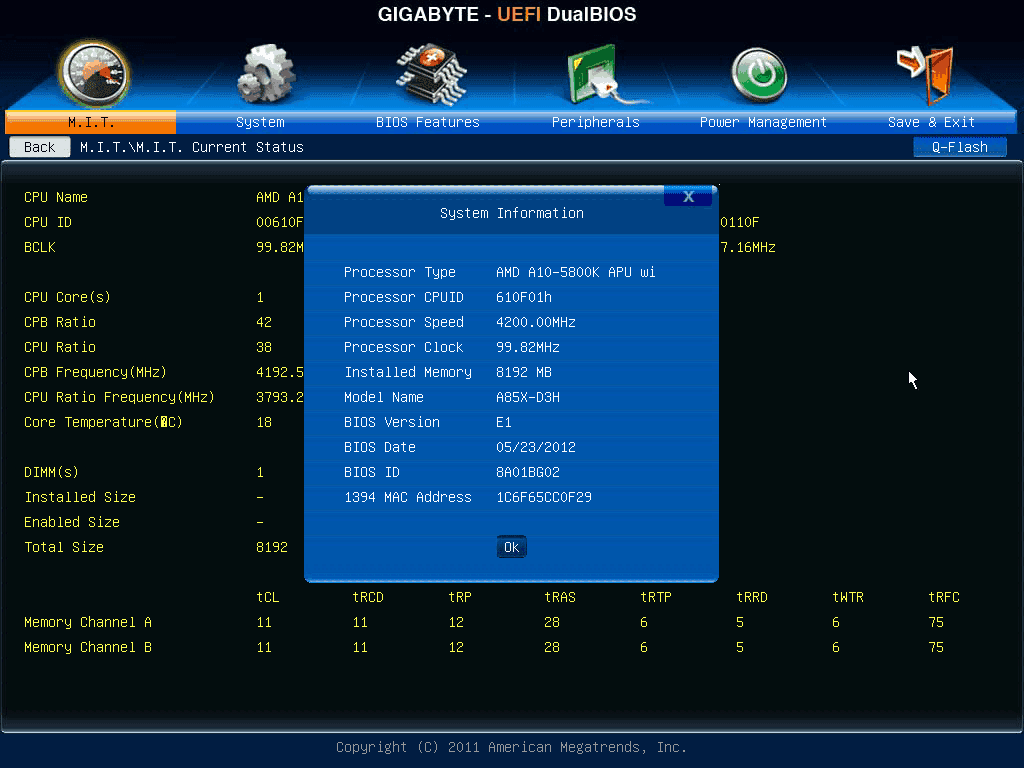Switch to the Save & Exit tab
Image resolution: width=1024 pixels, height=768 pixels.
931,122
